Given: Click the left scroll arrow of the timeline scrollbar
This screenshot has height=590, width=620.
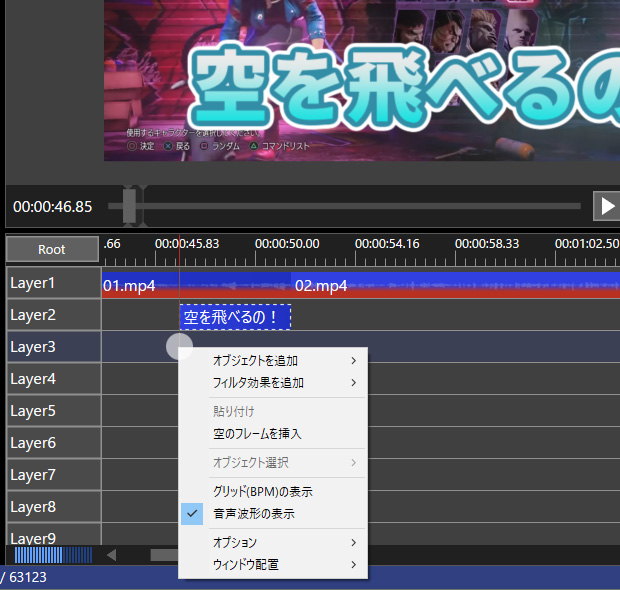Looking at the screenshot, I should click(x=112, y=555).
